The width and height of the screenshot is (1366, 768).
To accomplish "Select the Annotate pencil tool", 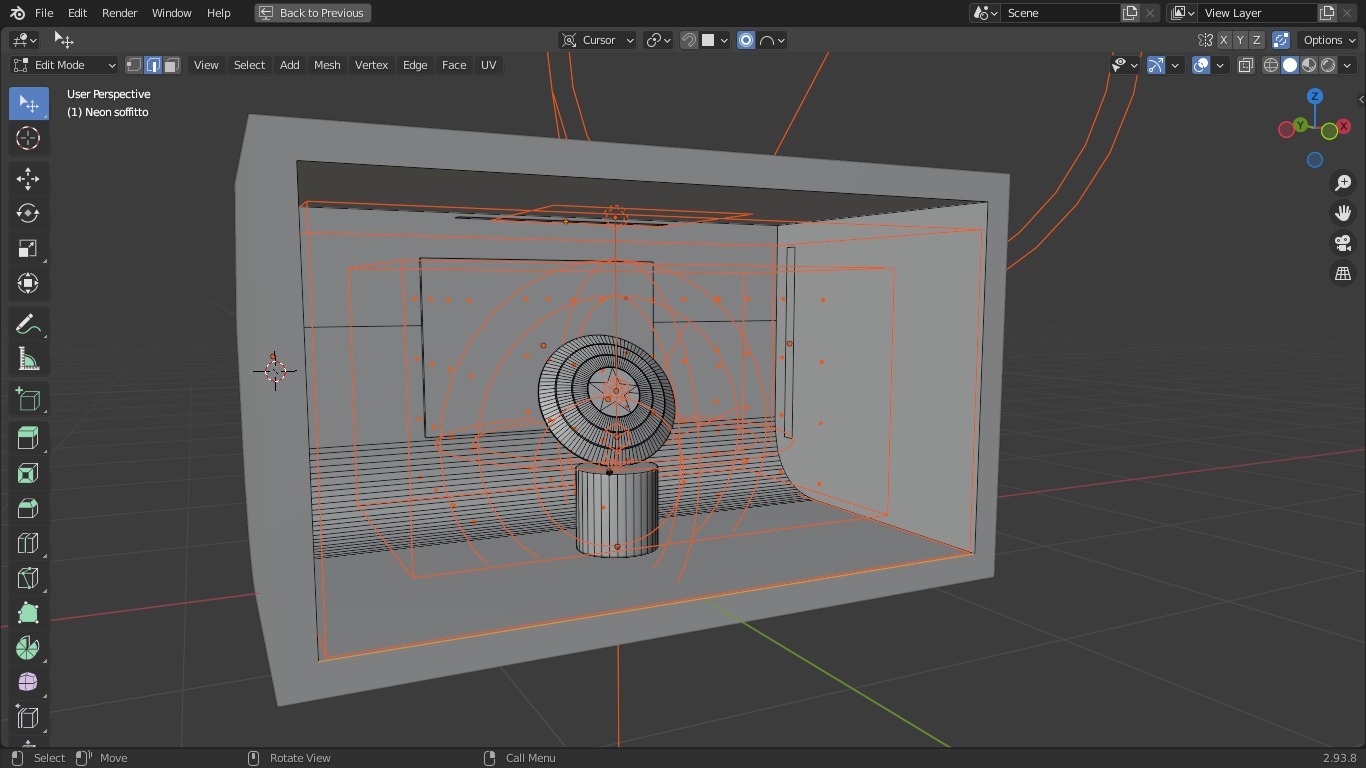I will click(28, 324).
